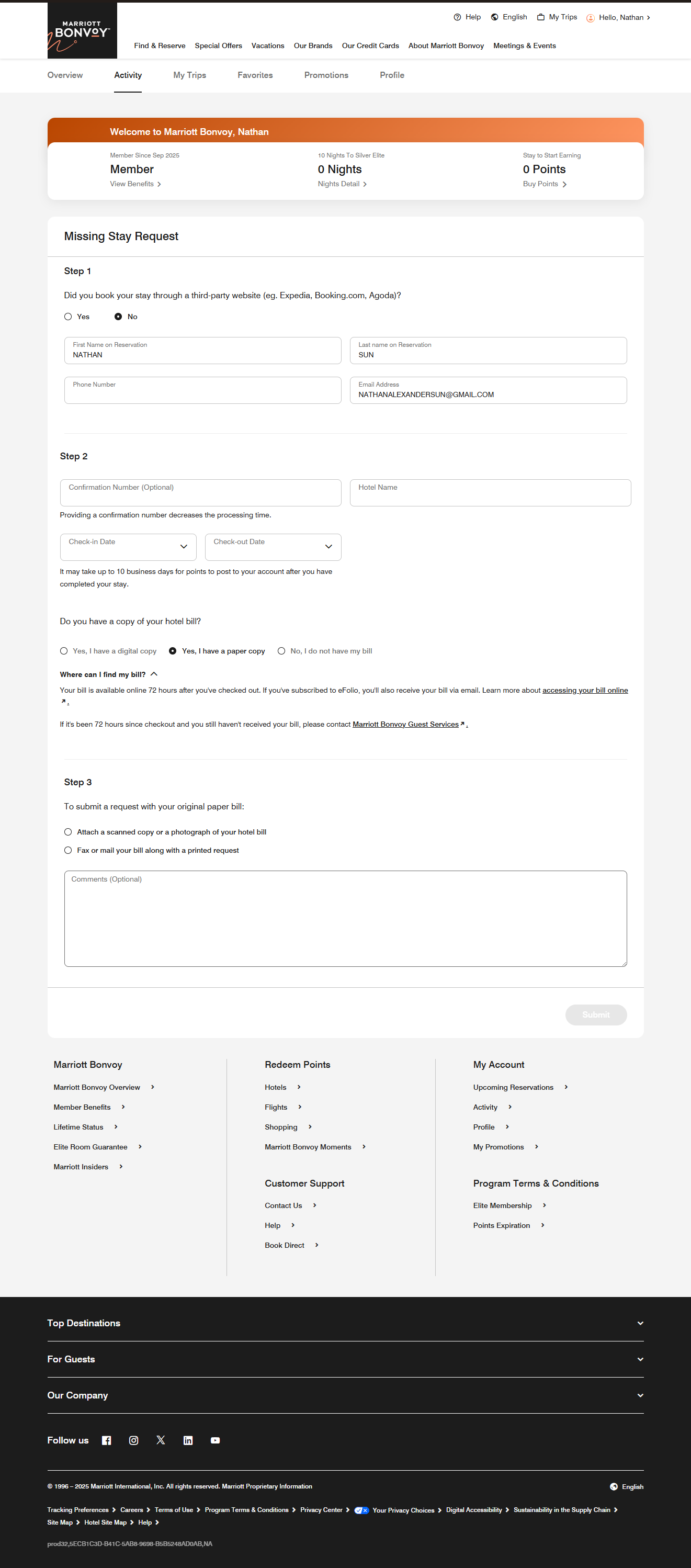Open the Check-out Date dropdown
Screen dimensions: 691x1568
click(273, 547)
